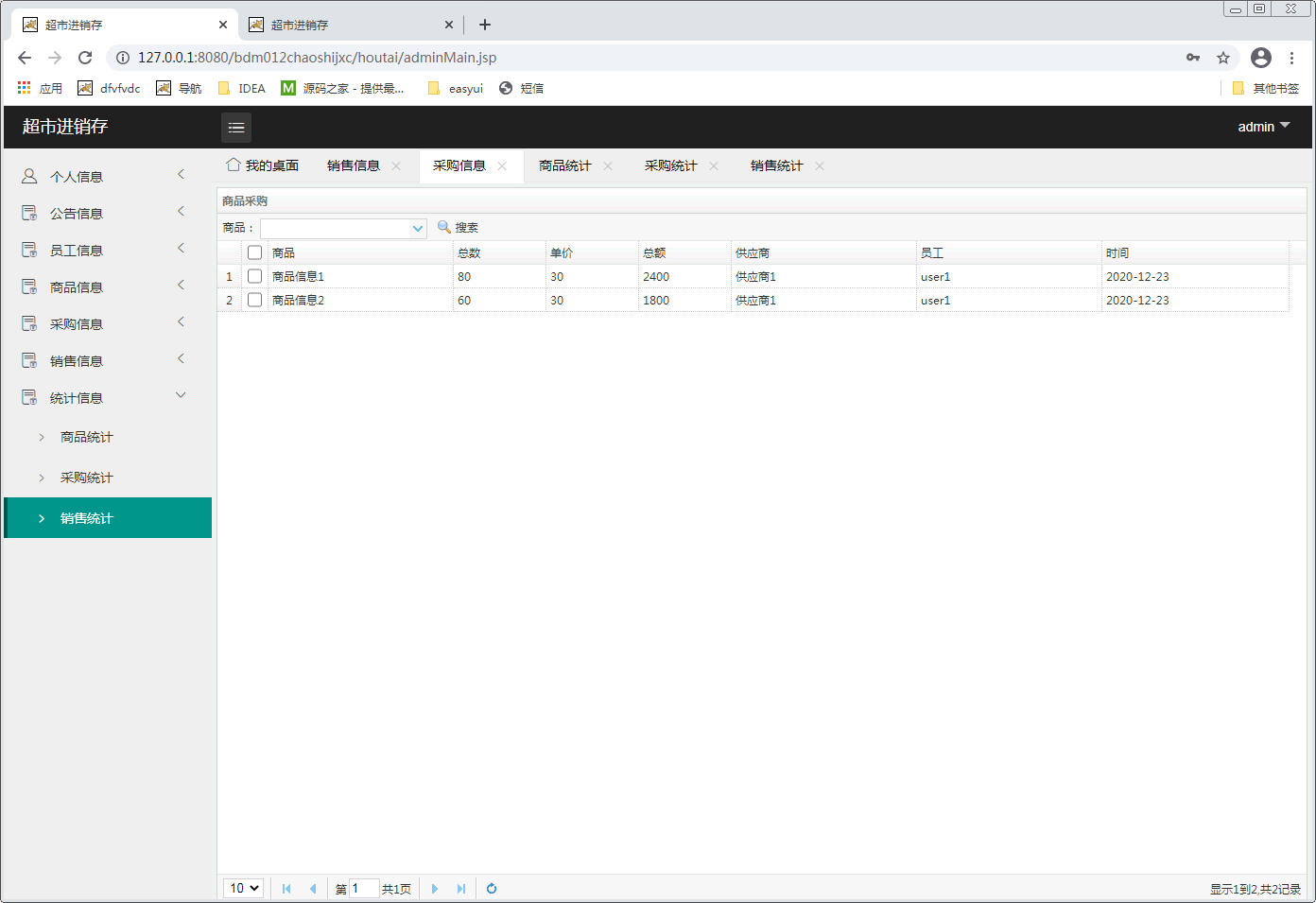Open the 源码之家 bookmark
Image resolution: width=1316 pixels, height=903 pixels.
pos(342,88)
